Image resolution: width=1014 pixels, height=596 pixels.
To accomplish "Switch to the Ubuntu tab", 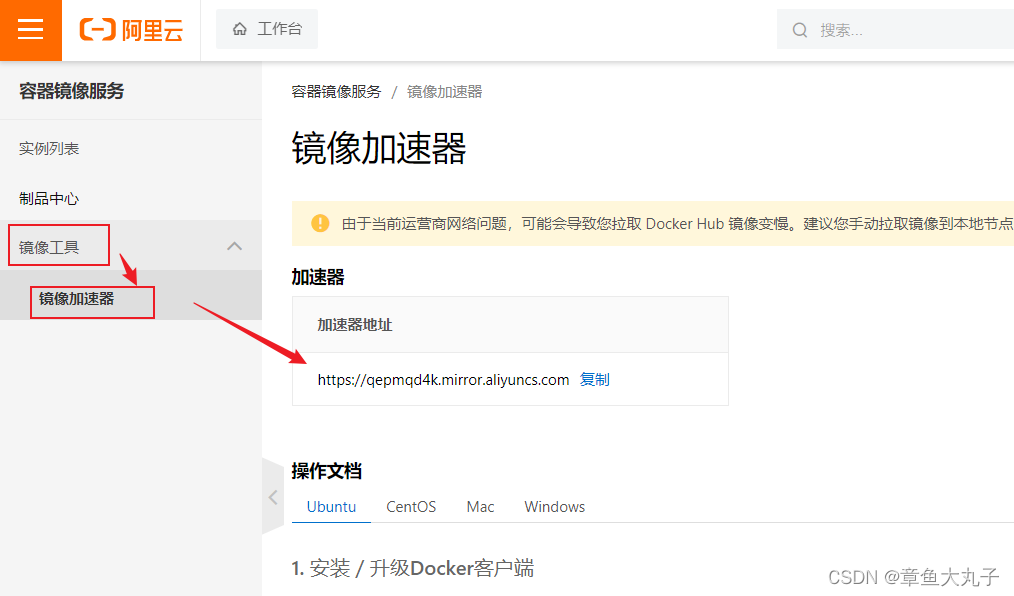I will coord(331,507).
